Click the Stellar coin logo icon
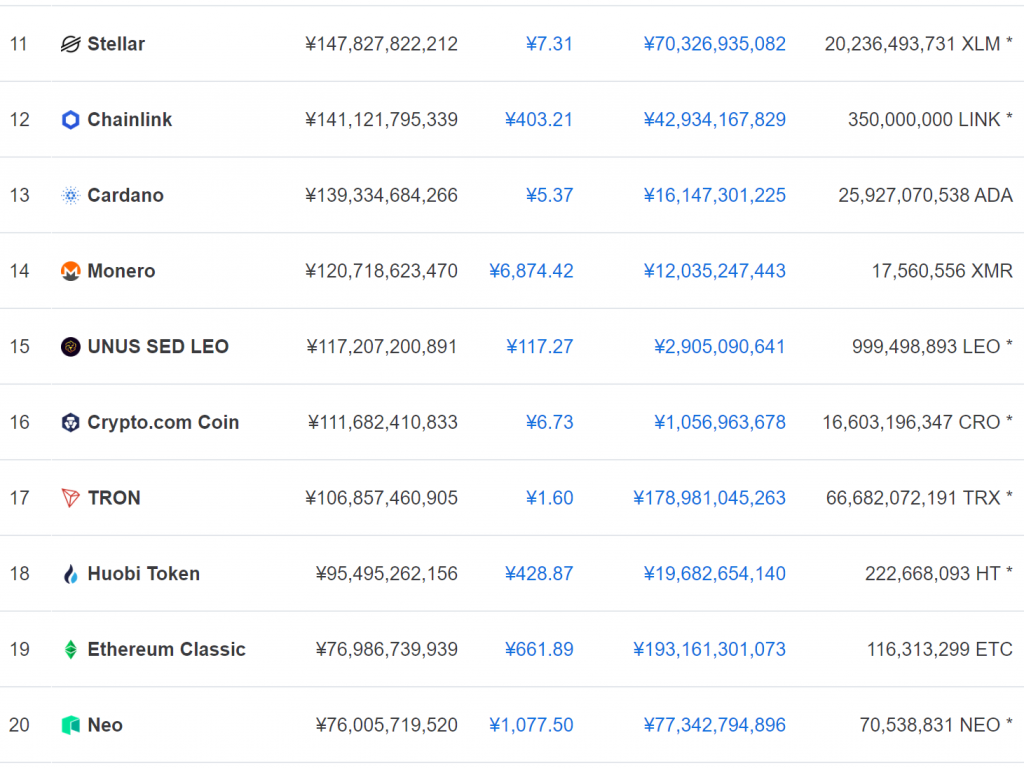 tap(71, 44)
